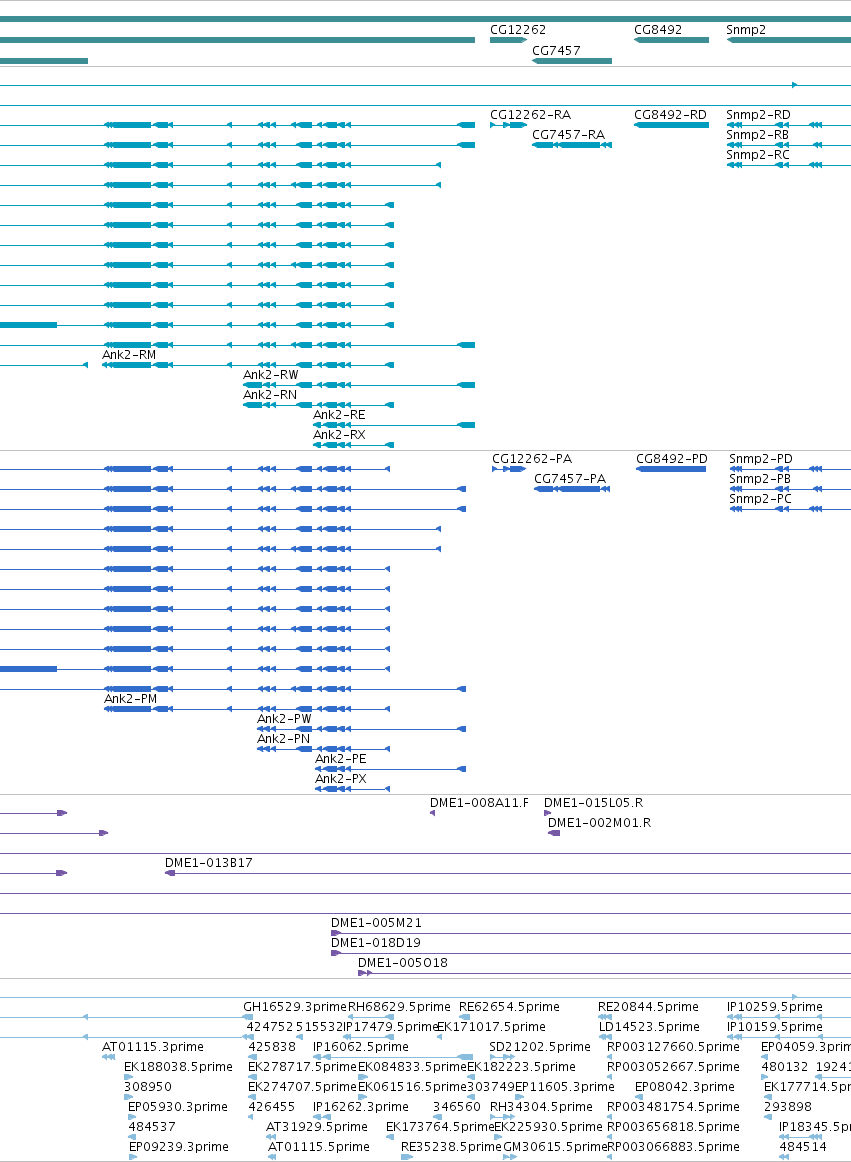The height and width of the screenshot is (1162, 851).
Task: Select EST label RH34304.5prime
Action: (x=541, y=1106)
